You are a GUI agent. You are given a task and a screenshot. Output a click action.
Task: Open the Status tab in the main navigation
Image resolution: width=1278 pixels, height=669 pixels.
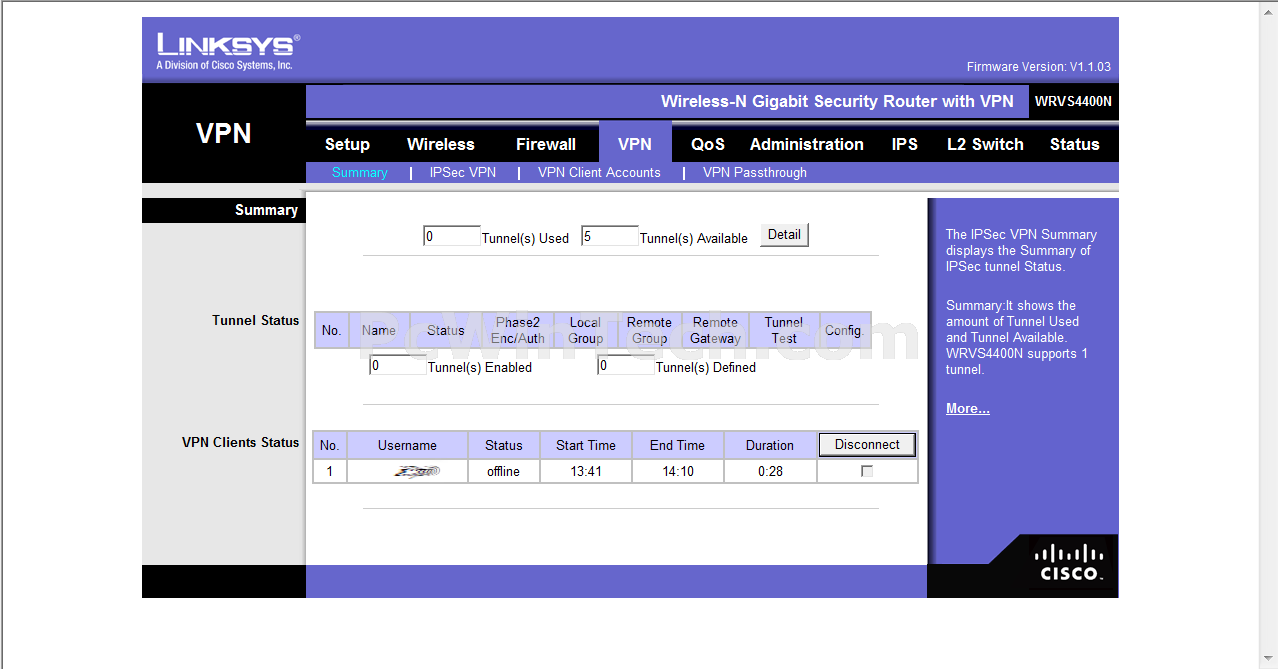pyautogui.click(x=1075, y=144)
